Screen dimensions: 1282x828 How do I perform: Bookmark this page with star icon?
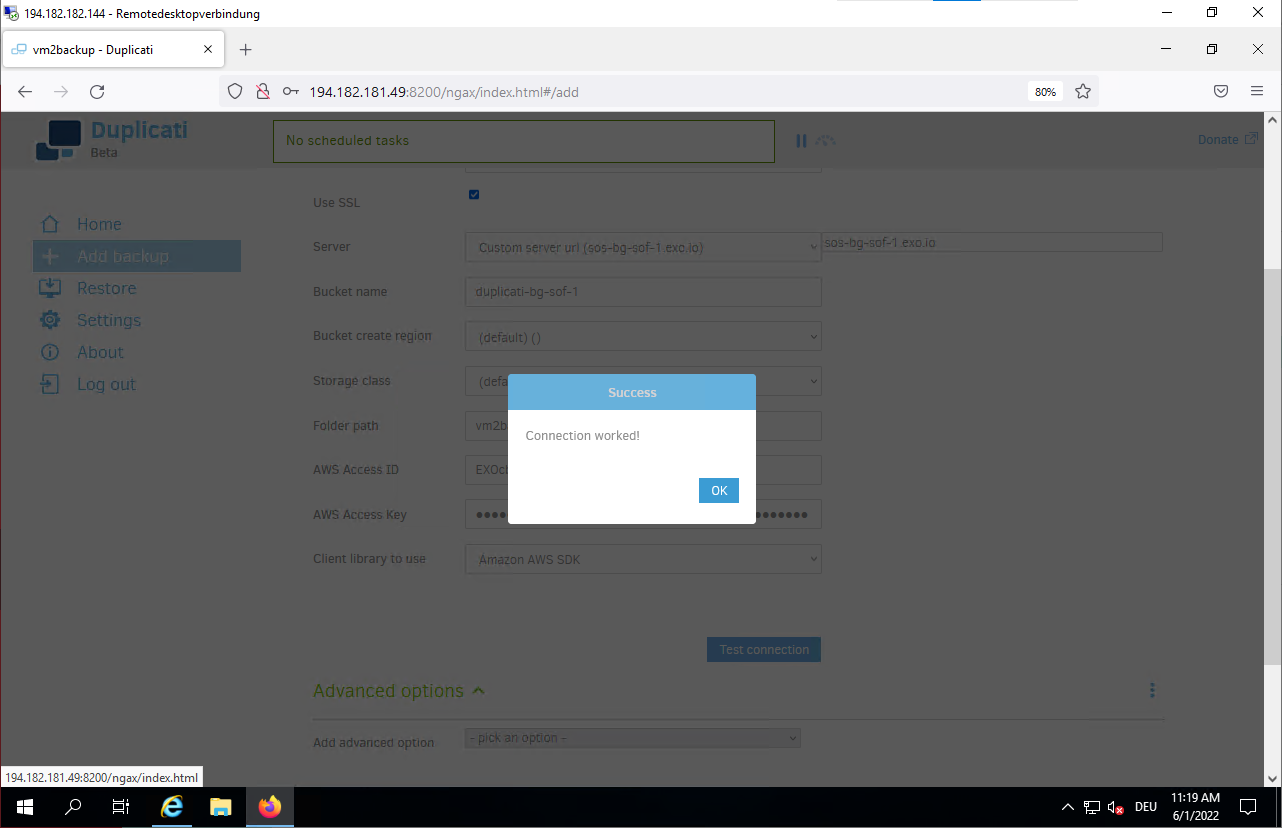pyautogui.click(x=1082, y=92)
